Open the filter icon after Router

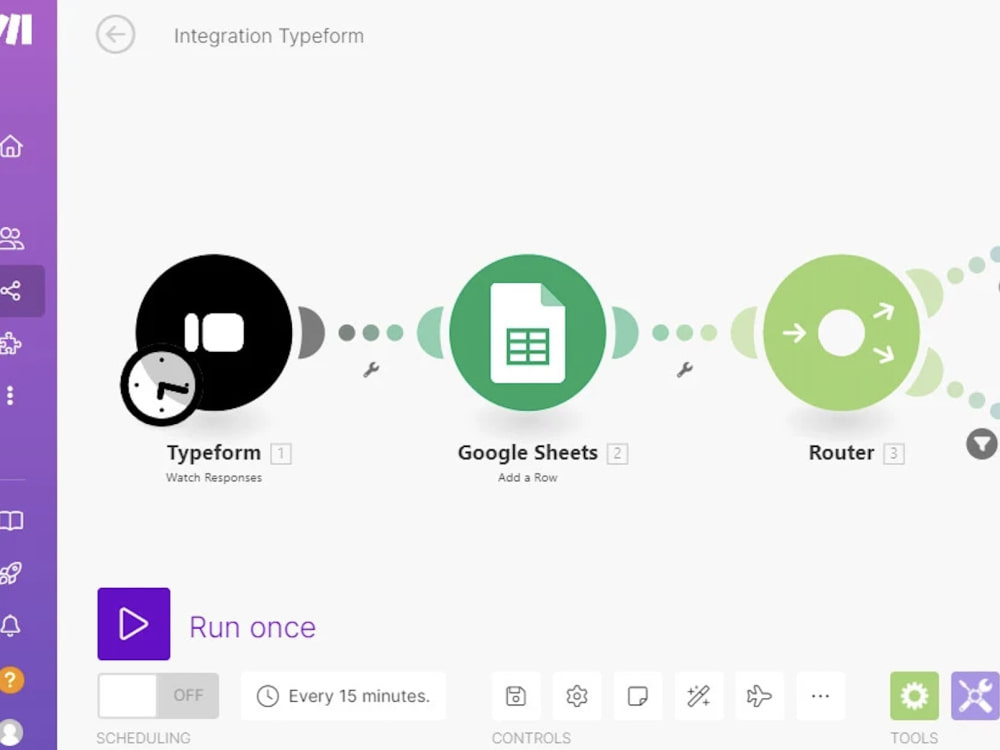click(x=982, y=444)
